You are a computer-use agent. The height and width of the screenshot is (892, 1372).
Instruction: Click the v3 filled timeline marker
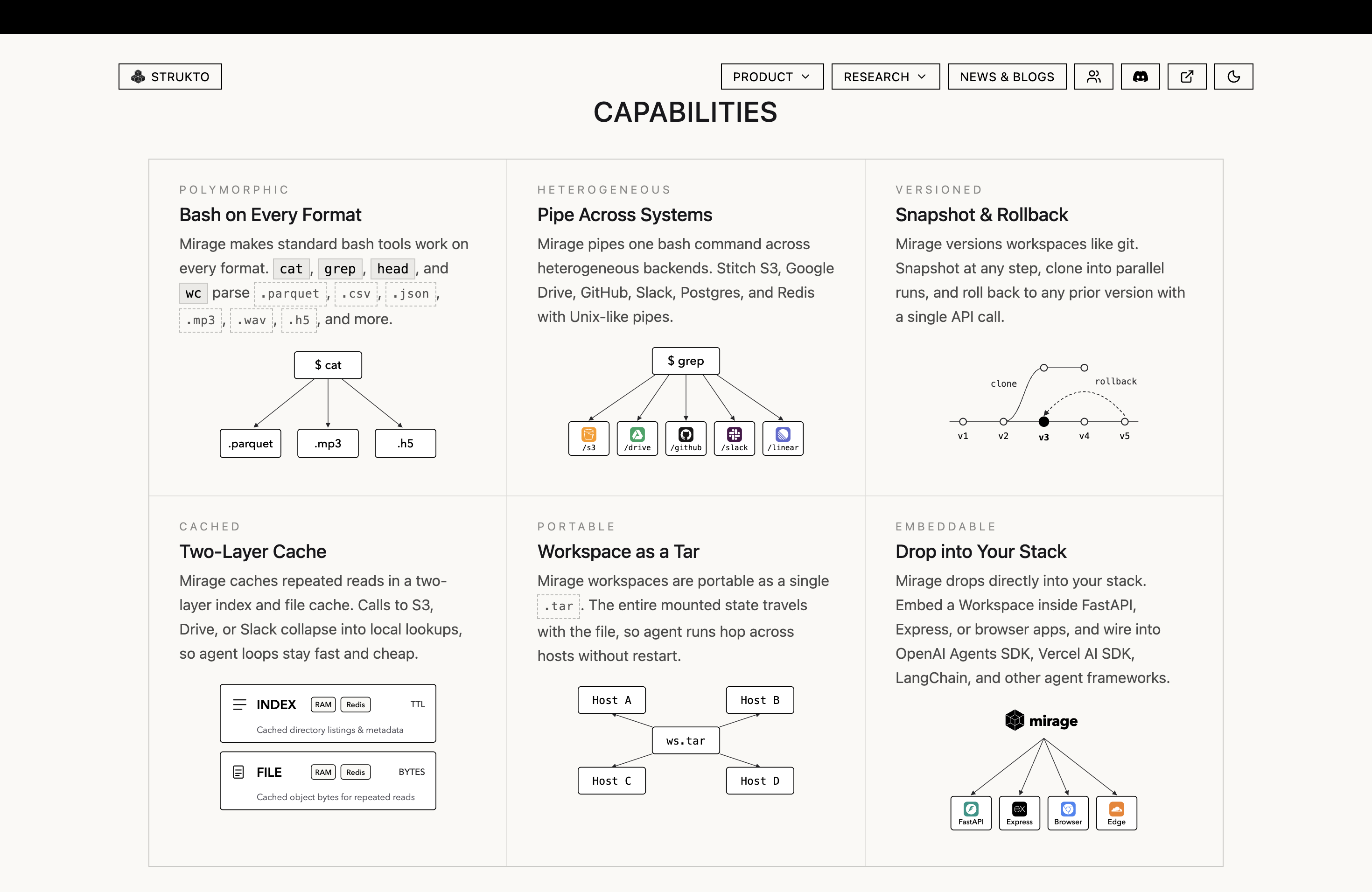1043,422
